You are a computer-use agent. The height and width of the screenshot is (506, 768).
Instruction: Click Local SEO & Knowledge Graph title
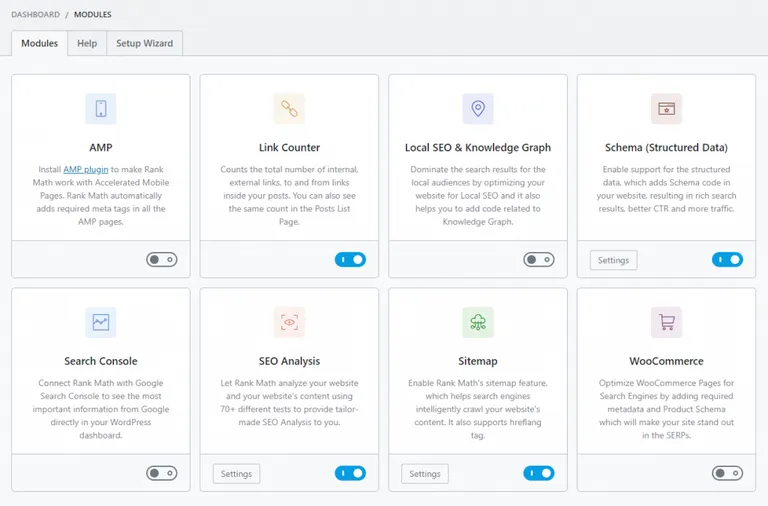pyautogui.click(x=478, y=147)
